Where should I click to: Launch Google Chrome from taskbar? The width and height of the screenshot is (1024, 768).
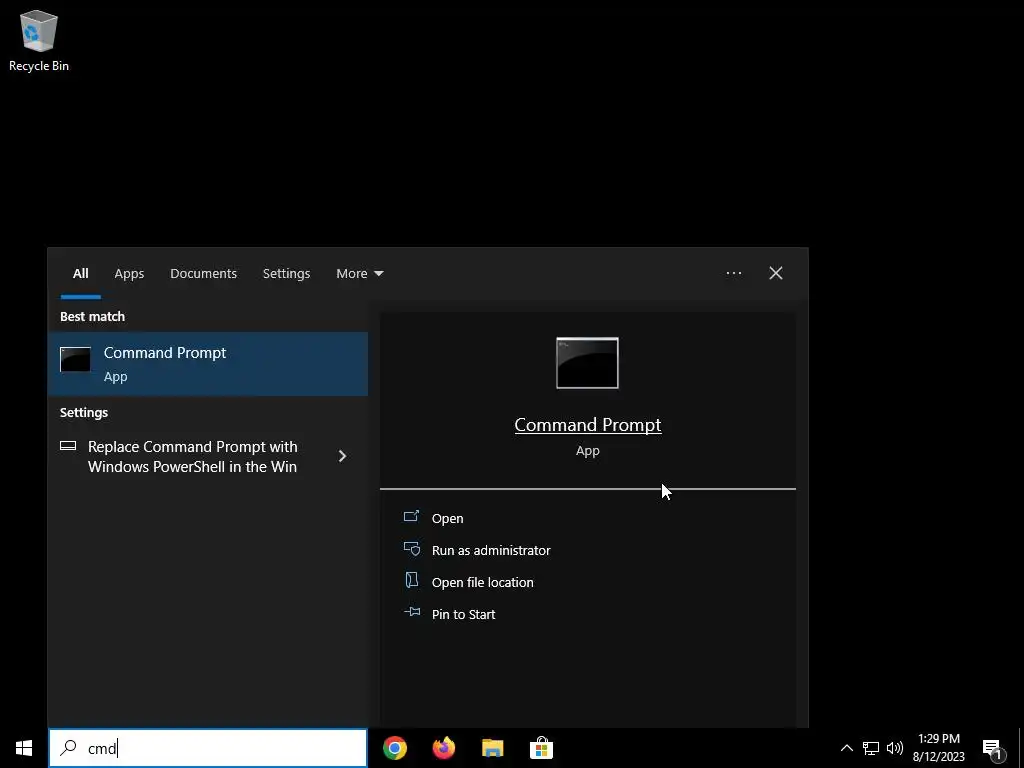(x=395, y=748)
